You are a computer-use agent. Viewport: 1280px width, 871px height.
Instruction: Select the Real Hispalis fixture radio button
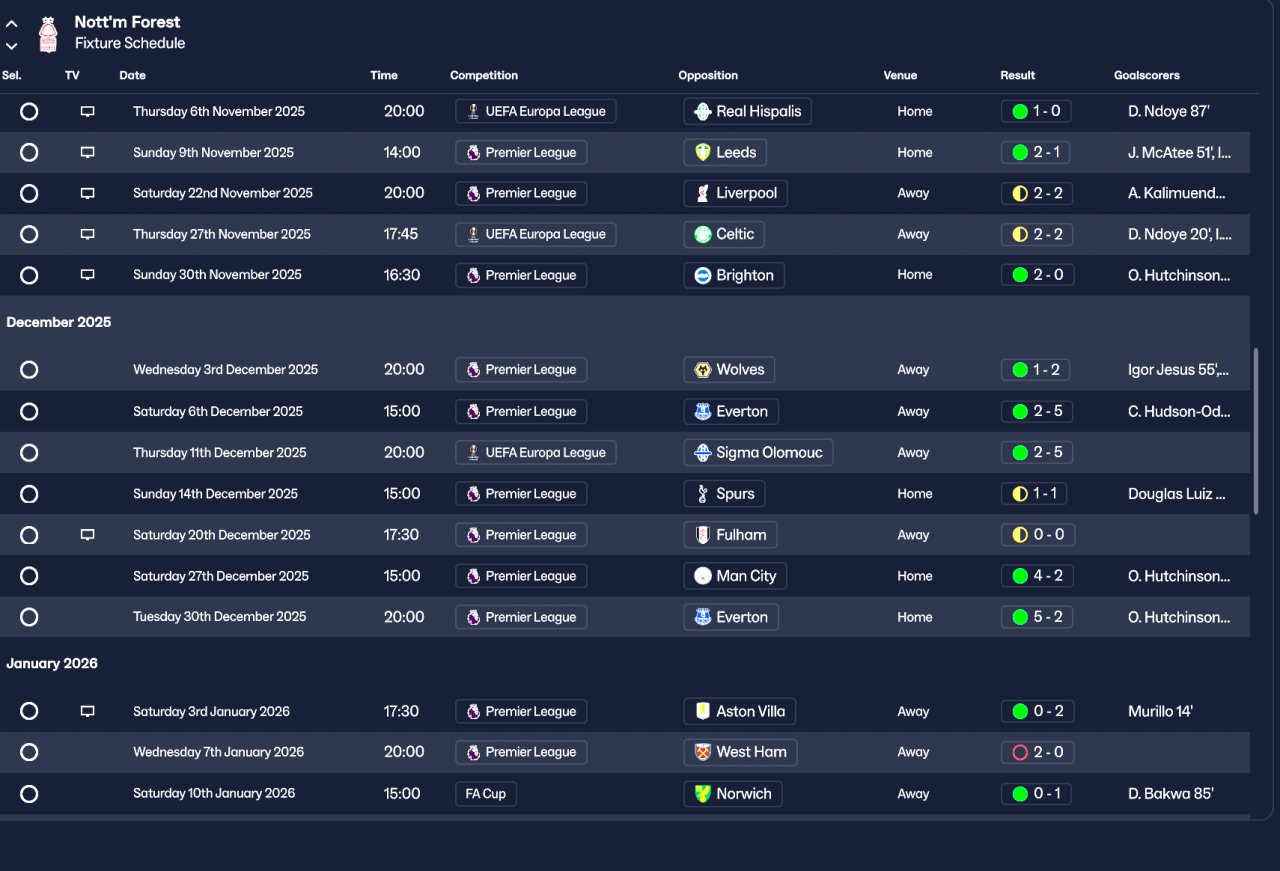pyautogui.click(x=29, y=112)
